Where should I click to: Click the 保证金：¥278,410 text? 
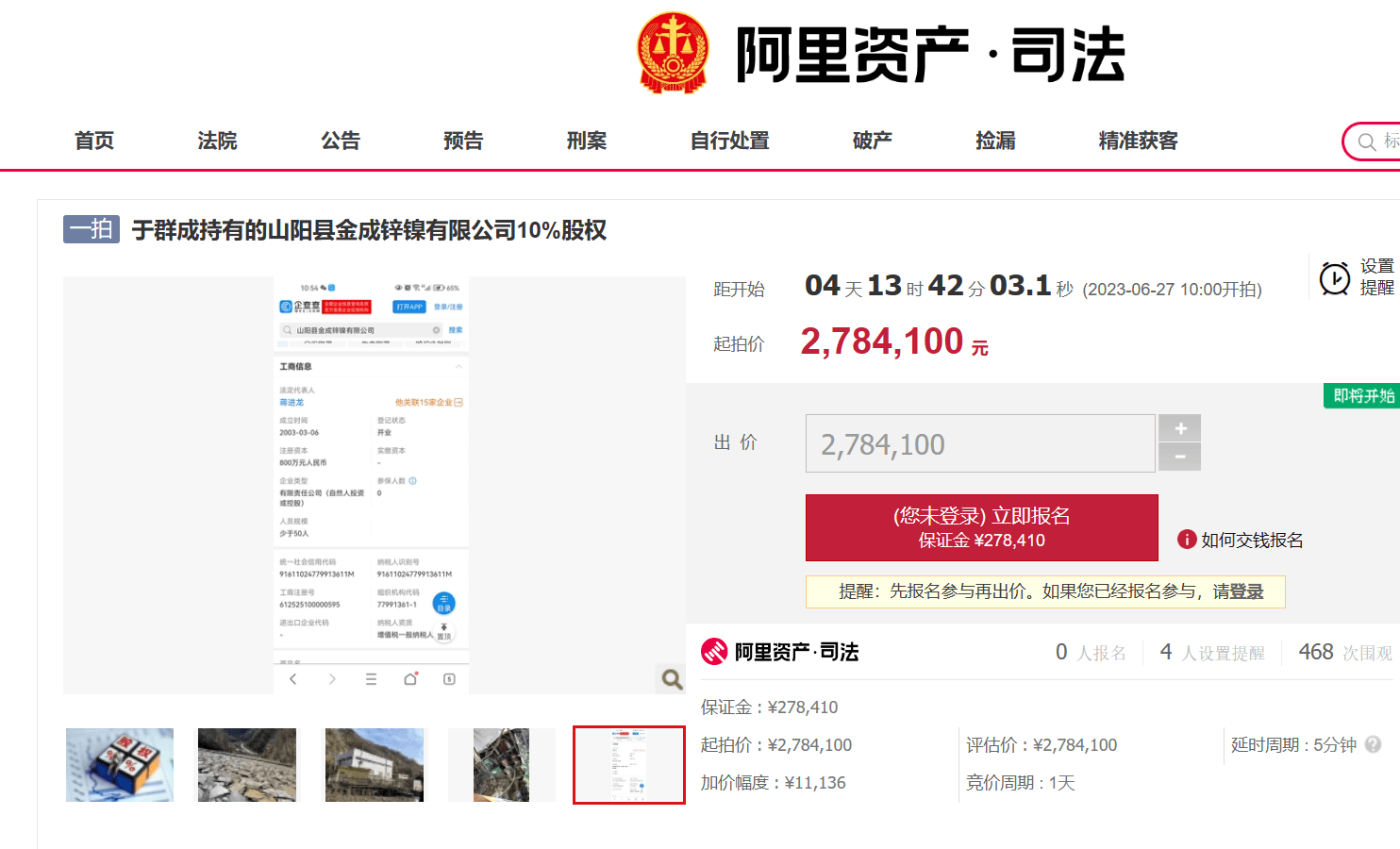(x=769, y=707)
